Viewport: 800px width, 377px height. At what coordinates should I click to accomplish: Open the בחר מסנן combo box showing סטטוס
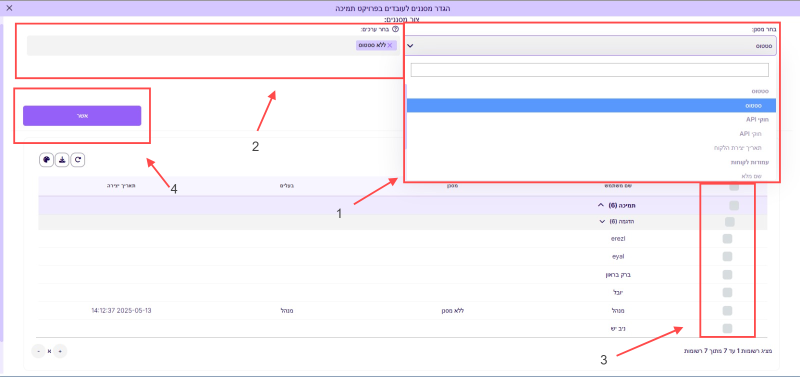click(x=591, y=45)
